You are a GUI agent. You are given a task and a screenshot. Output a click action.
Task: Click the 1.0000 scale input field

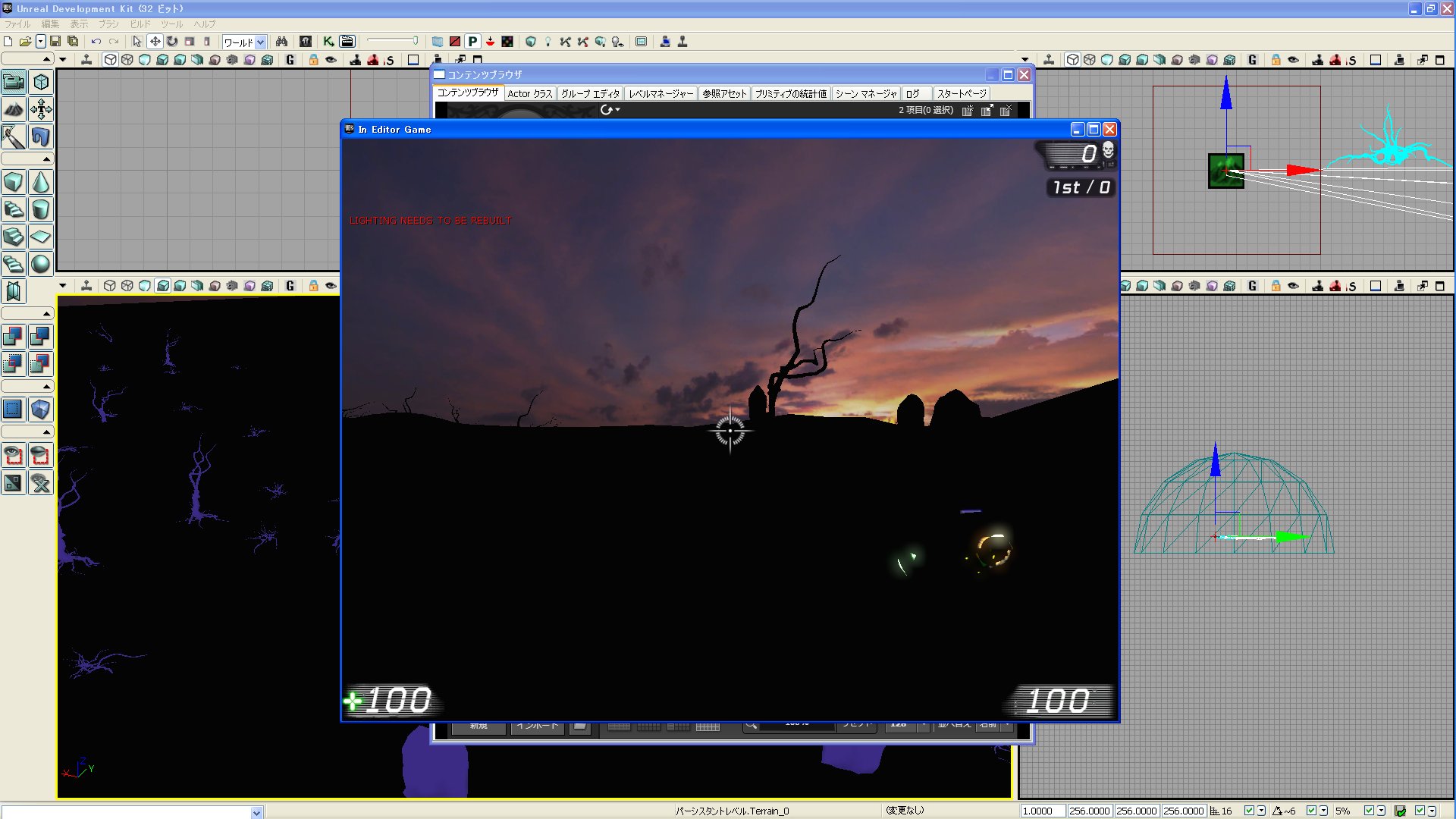tap(1042, 811)
